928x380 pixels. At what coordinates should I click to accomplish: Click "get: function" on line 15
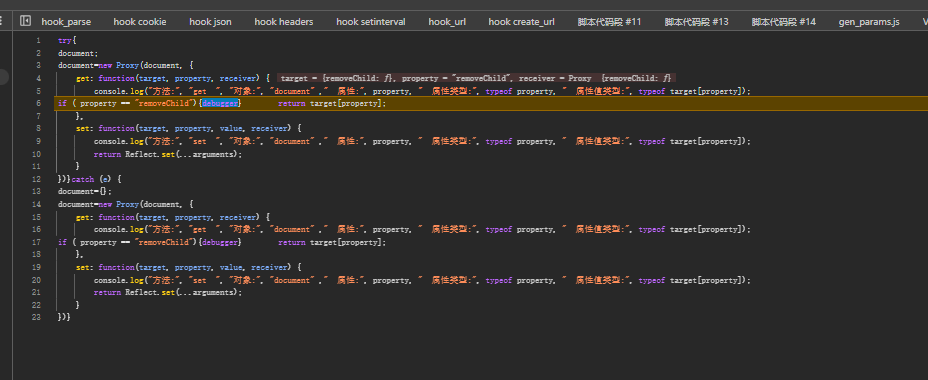point(106,217)
